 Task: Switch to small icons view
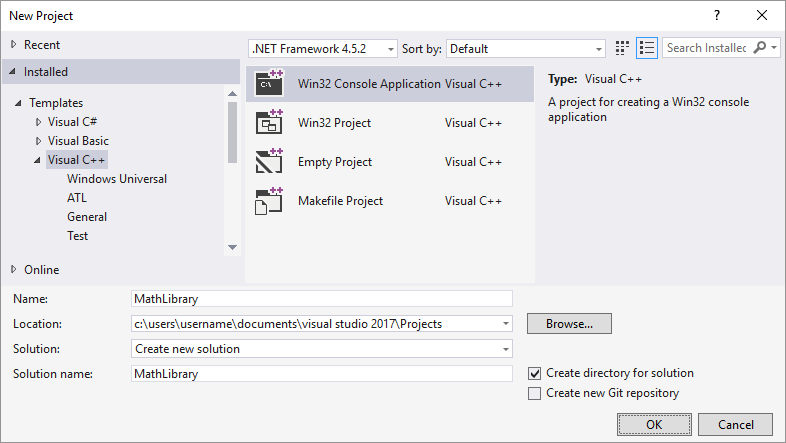(623, 48)
